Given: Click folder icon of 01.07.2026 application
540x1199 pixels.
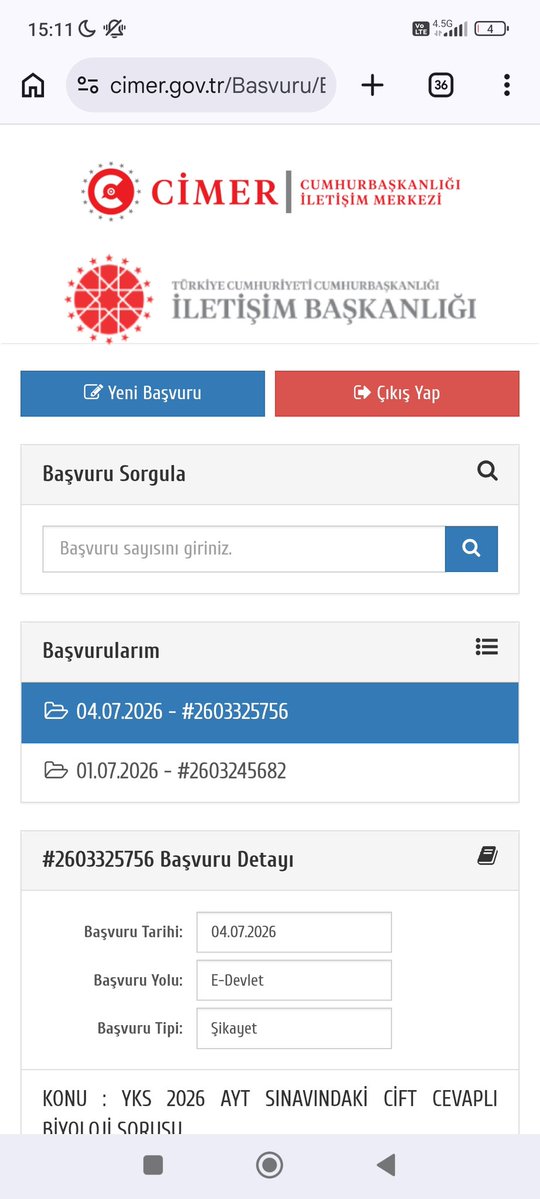Looking at the screenshot, I should coord(56,771).
